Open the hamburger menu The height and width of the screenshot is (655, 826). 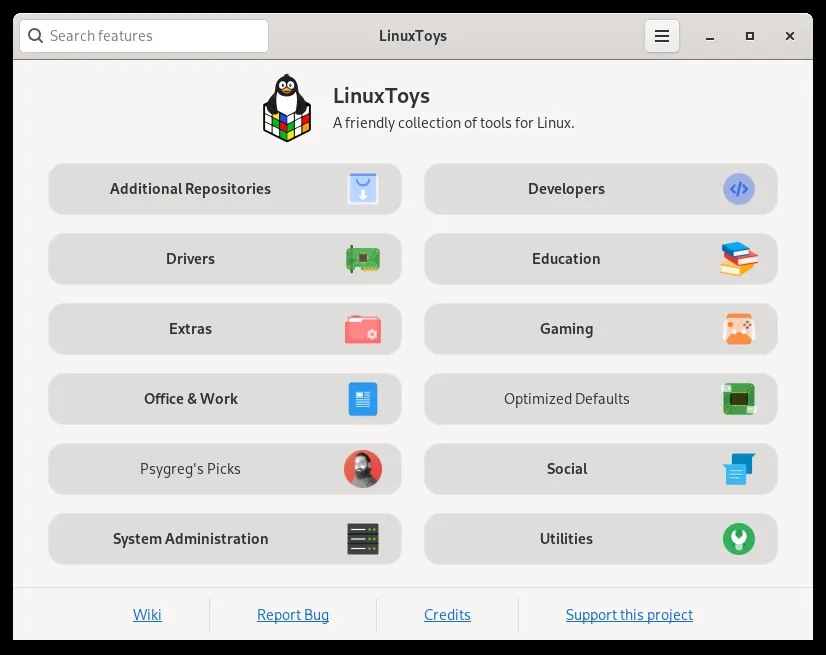[661, 36]
